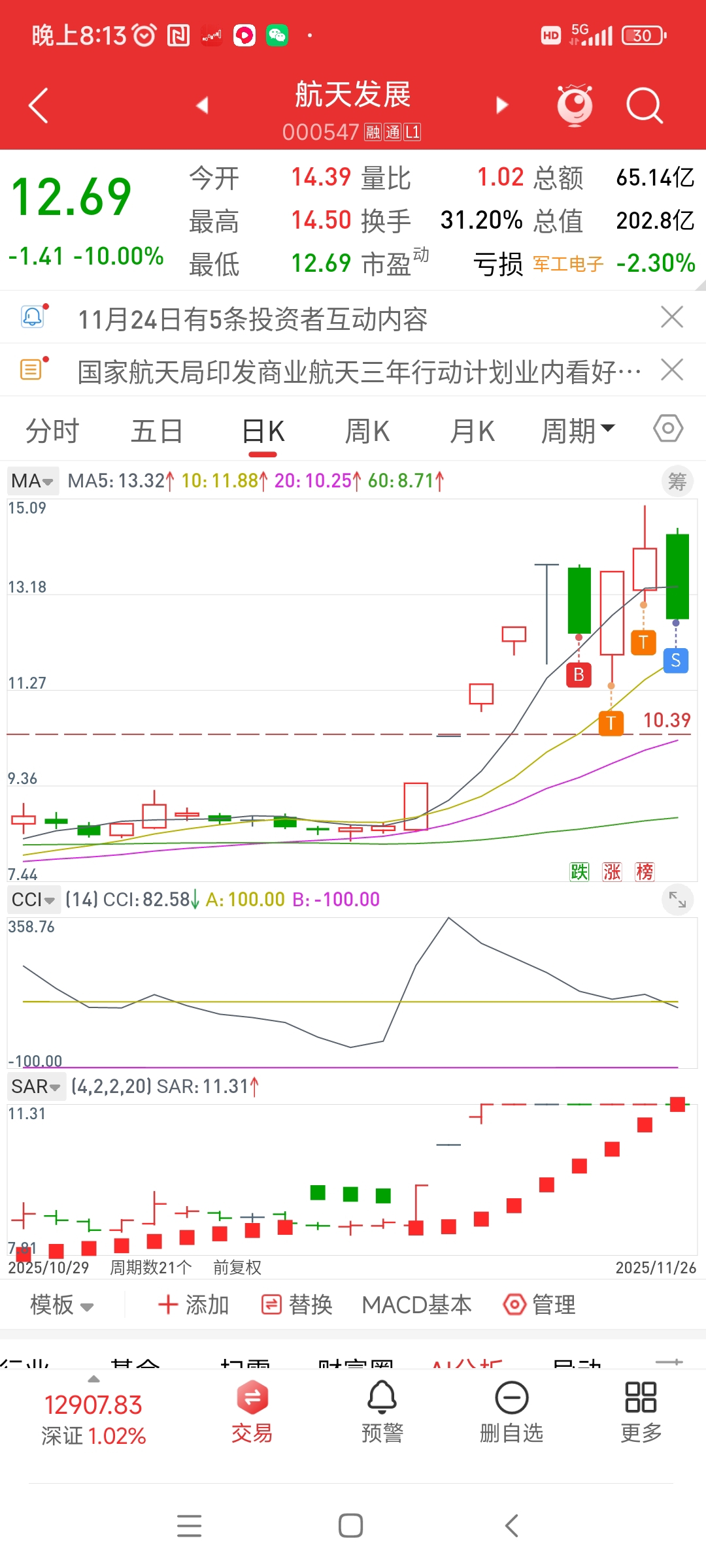Open the SAR indicator dropdown
Image resolution: width=706 pixels, height=1568 pixels.
(x=37, y=1086)
